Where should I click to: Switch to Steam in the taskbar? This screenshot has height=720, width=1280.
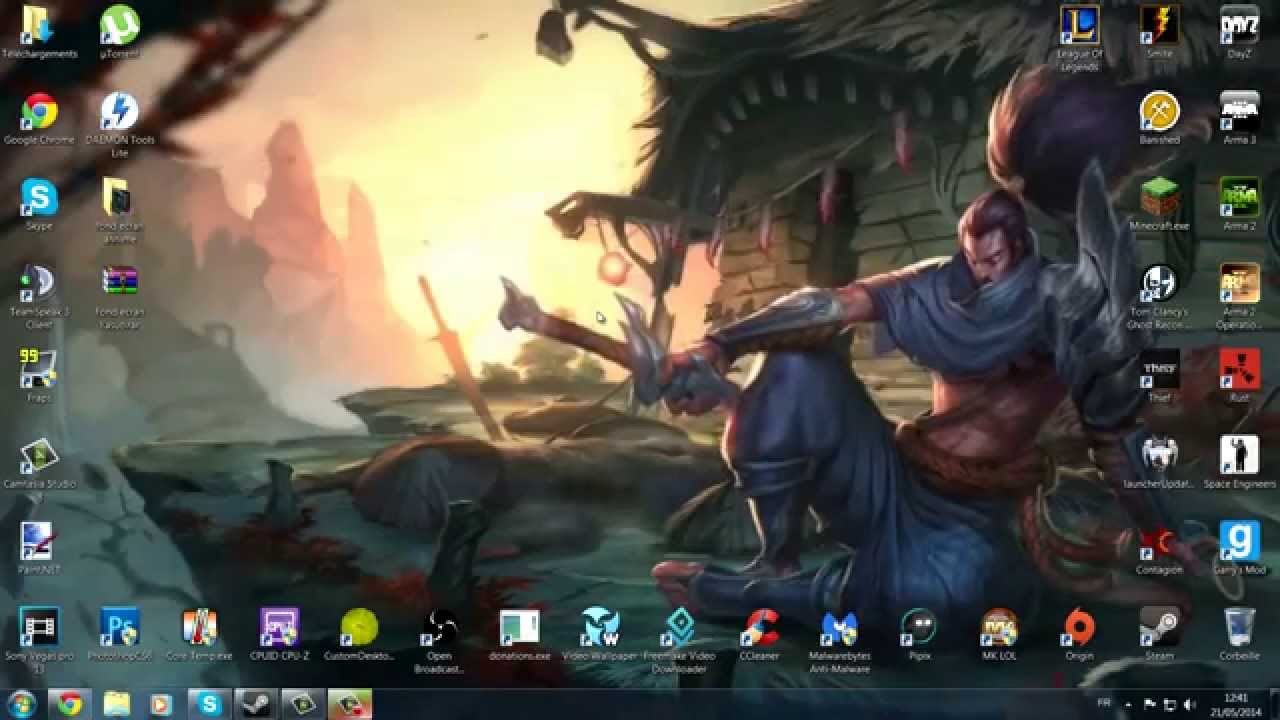(x=254, y=704)
